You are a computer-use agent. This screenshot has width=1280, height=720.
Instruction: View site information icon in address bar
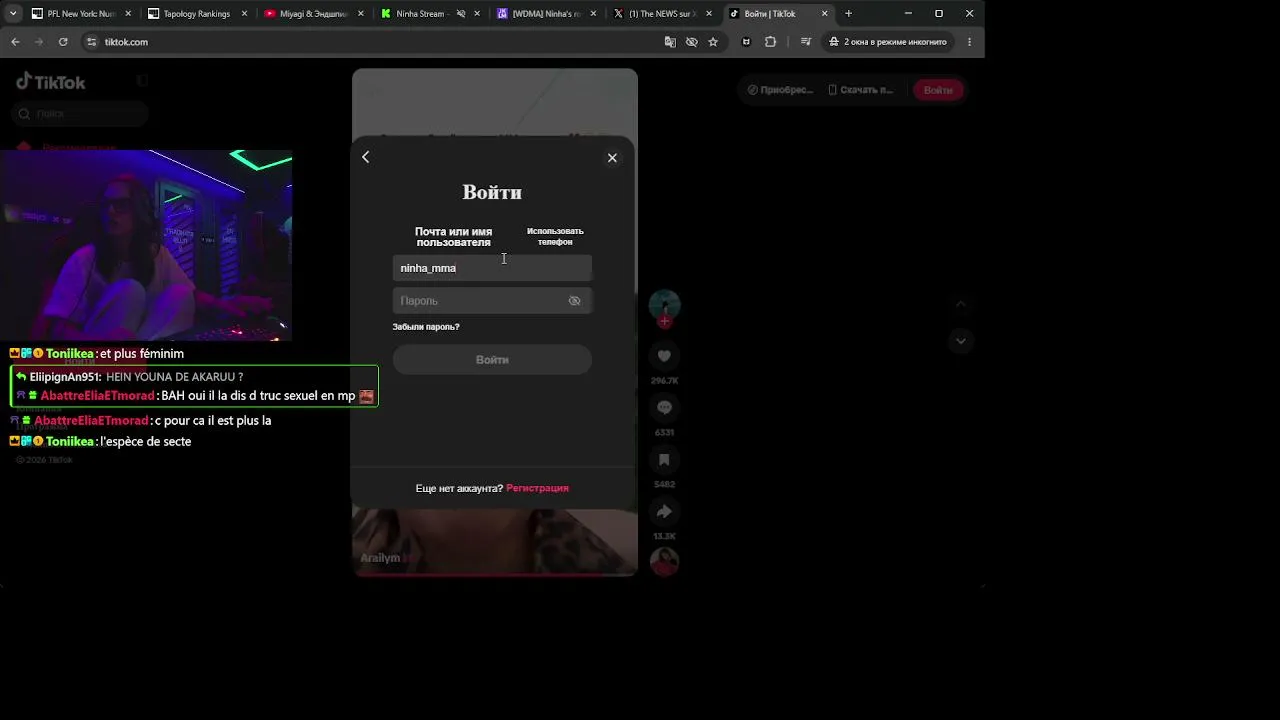click(x=92, y=42)
